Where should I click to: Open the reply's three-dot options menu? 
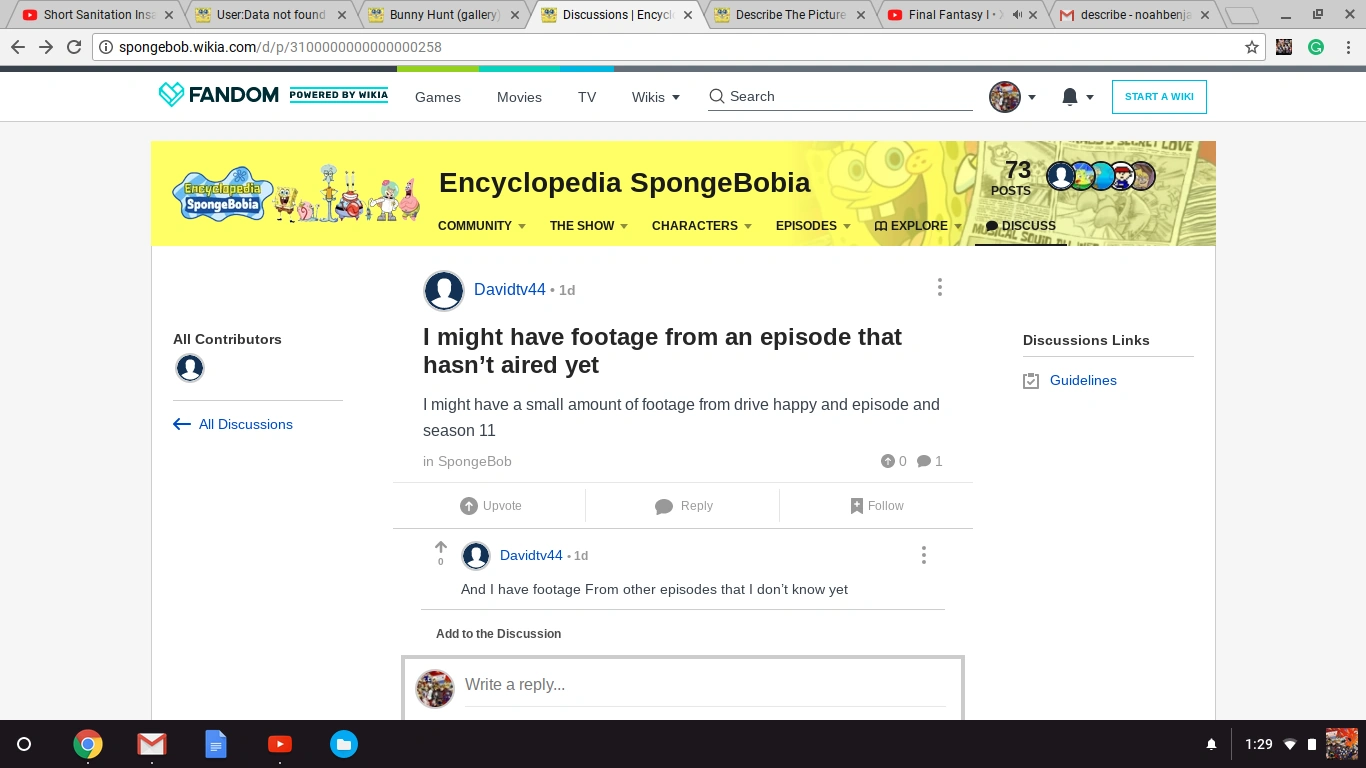923,555
